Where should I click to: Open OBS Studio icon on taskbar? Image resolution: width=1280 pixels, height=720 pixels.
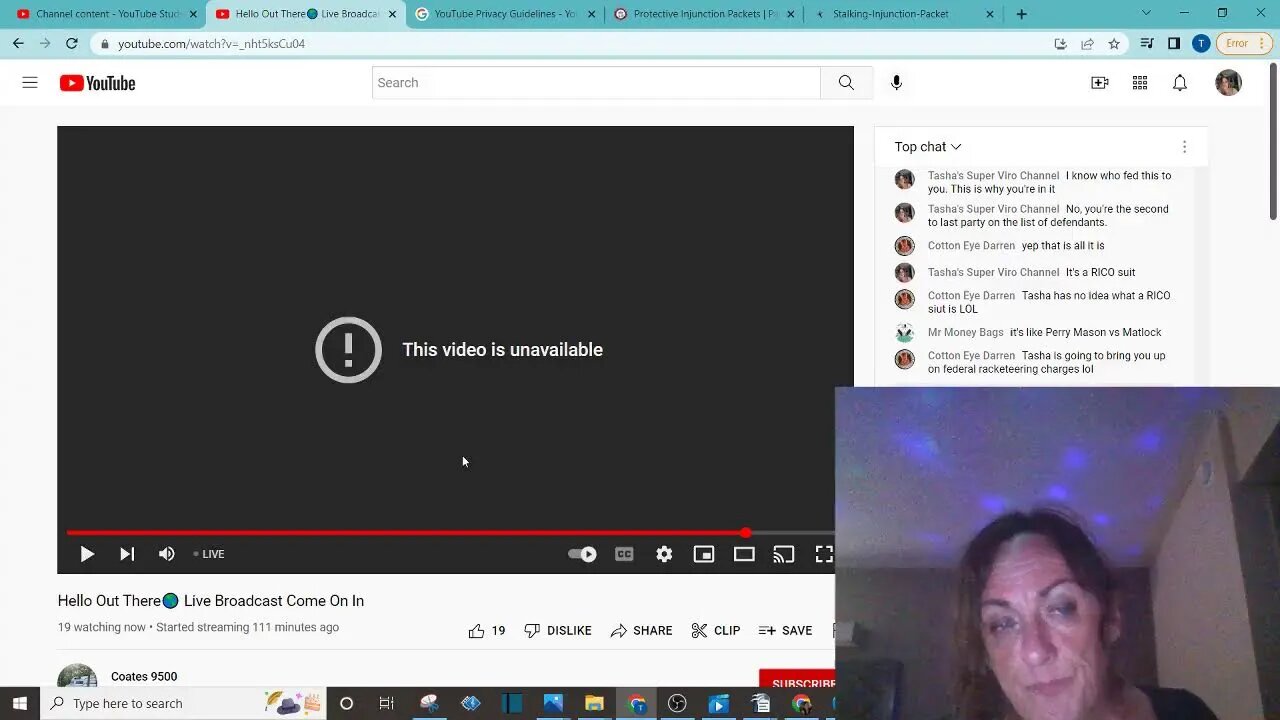(x=677, y=703)
